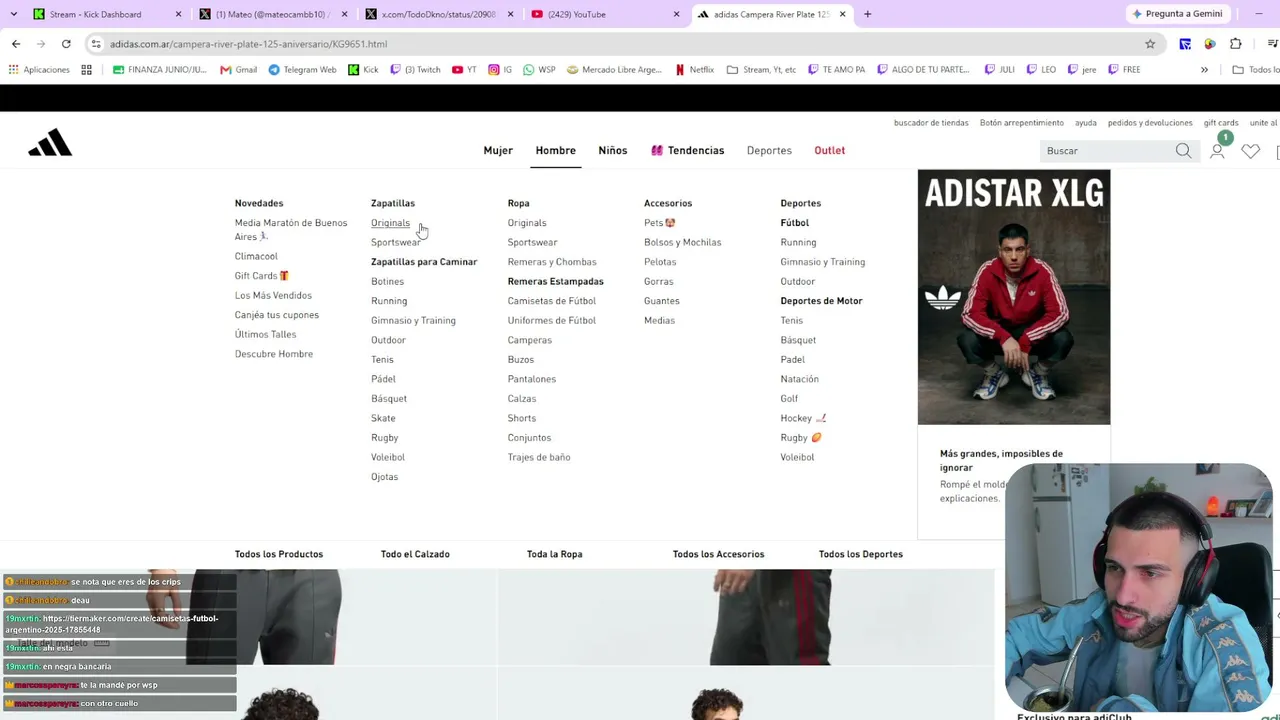Screen dimensions: 1280x720
Task: Open the YT bookmark
Action: coord(464,70)
